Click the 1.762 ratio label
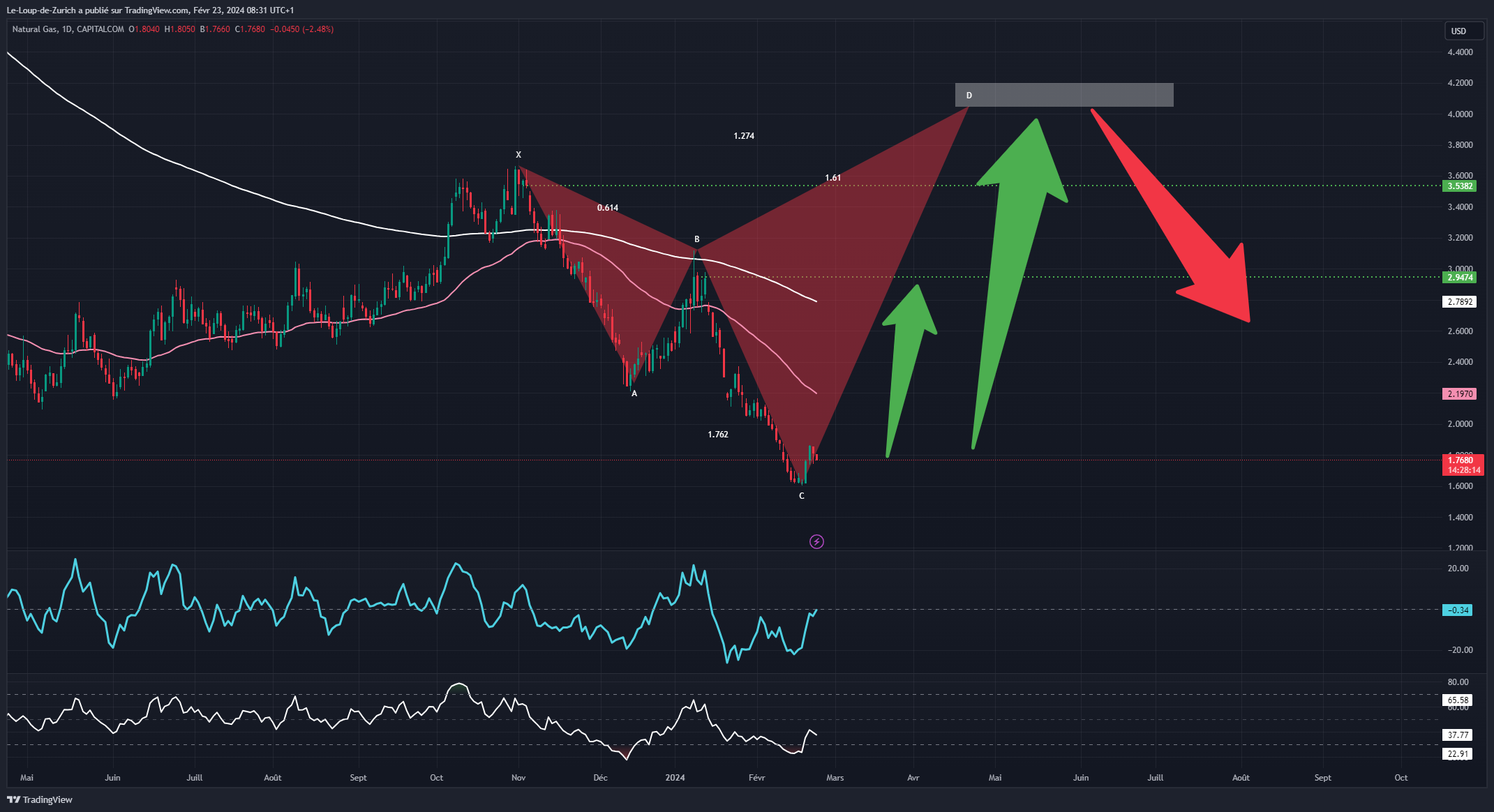The width and height of the screenshot is (1494, 812). pyautogui.click(x=718, y=435)
